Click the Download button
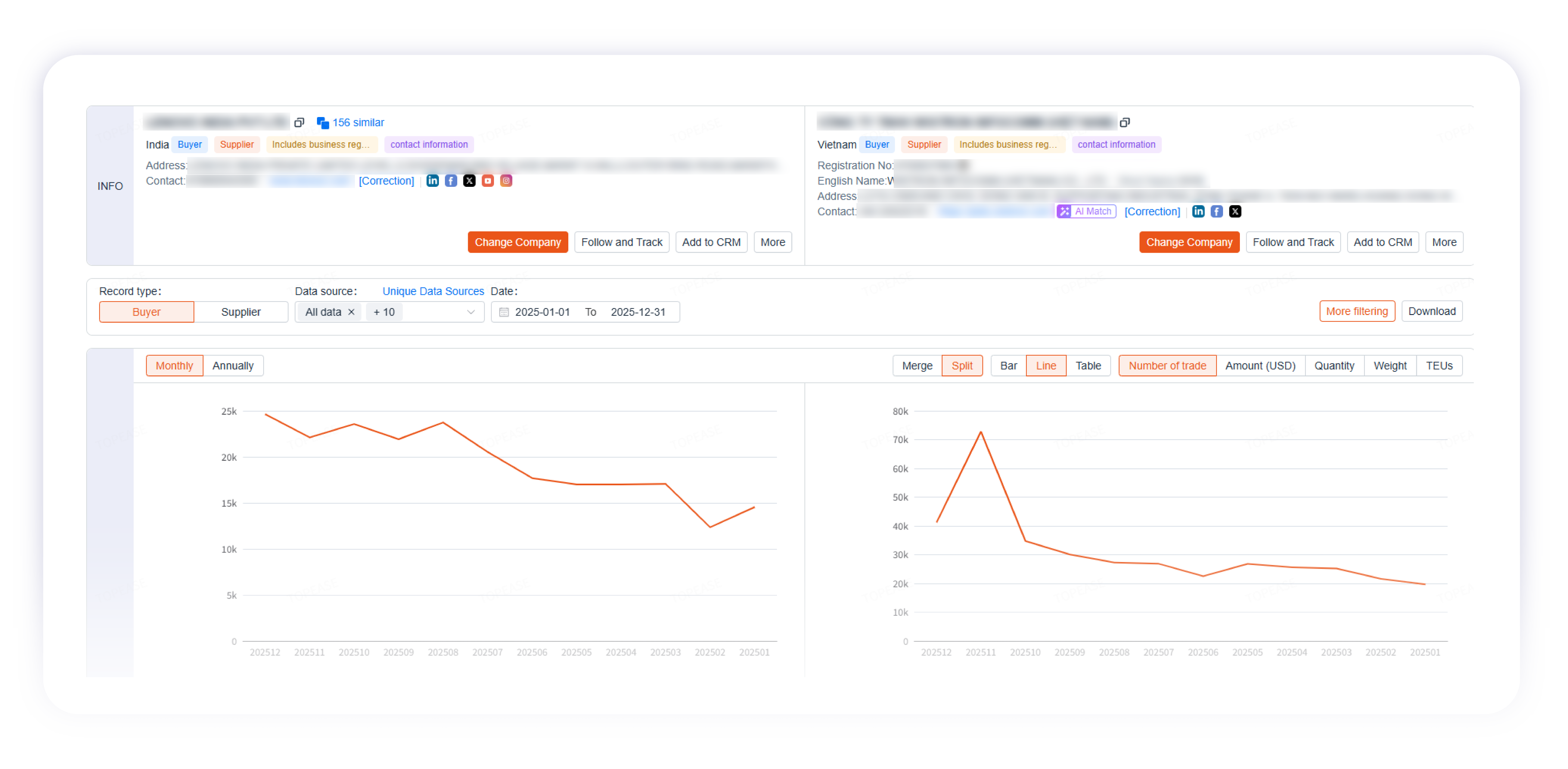 click(1432, 311)
